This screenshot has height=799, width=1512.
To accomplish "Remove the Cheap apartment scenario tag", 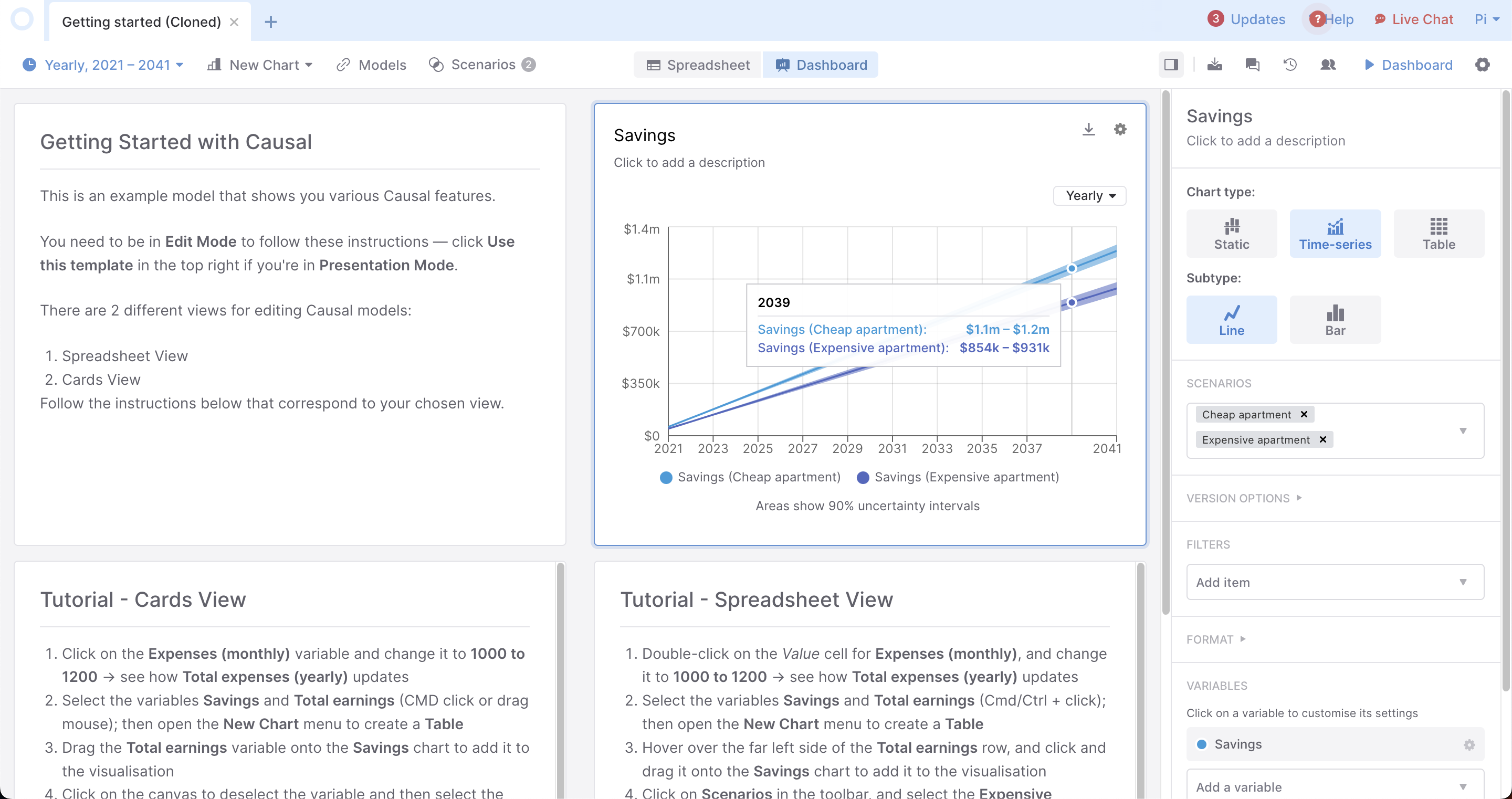I will [x=1304, y=415].
